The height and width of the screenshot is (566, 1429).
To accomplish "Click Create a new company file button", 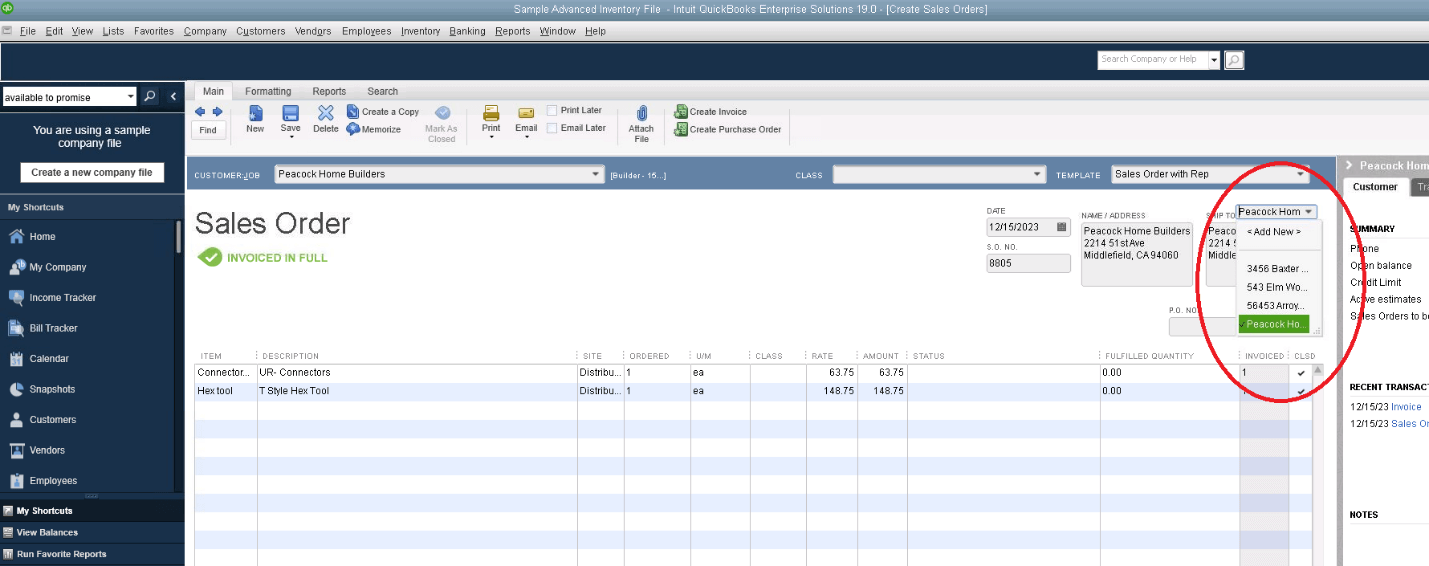I will coord(92,172).
